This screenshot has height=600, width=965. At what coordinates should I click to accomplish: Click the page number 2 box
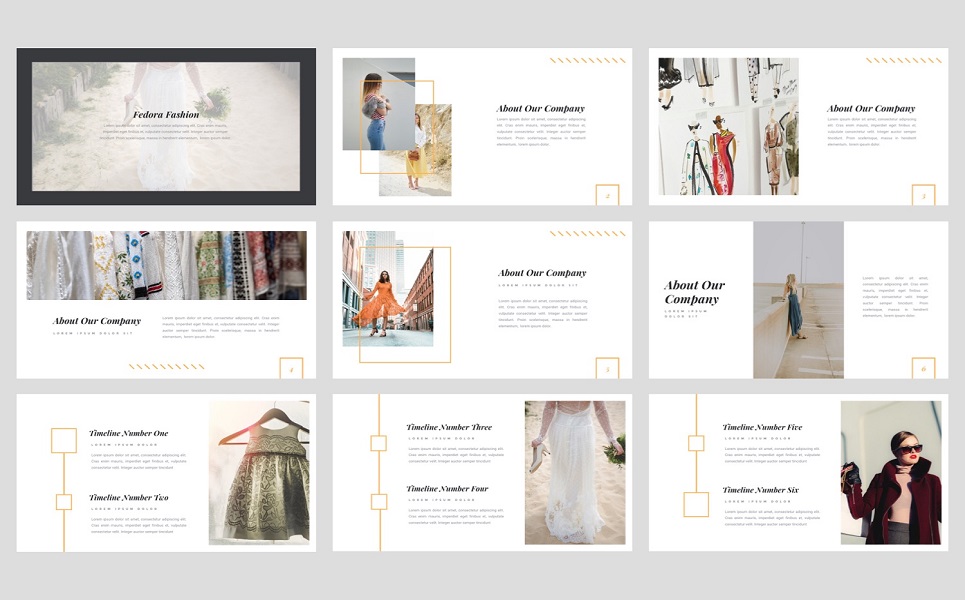coord(607,195)
